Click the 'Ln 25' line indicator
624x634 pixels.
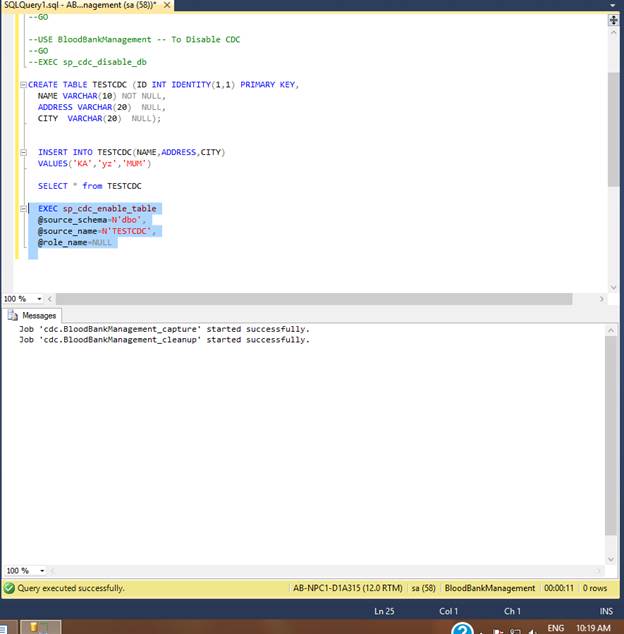[384, 611]
